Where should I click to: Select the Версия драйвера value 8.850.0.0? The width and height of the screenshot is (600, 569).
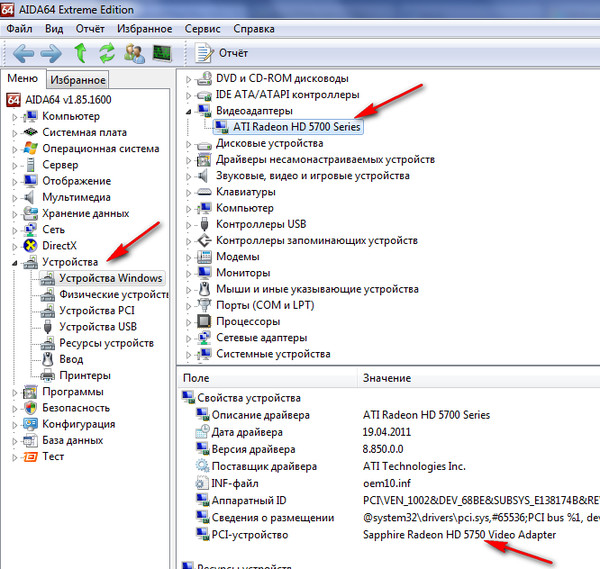click(383, 449)
